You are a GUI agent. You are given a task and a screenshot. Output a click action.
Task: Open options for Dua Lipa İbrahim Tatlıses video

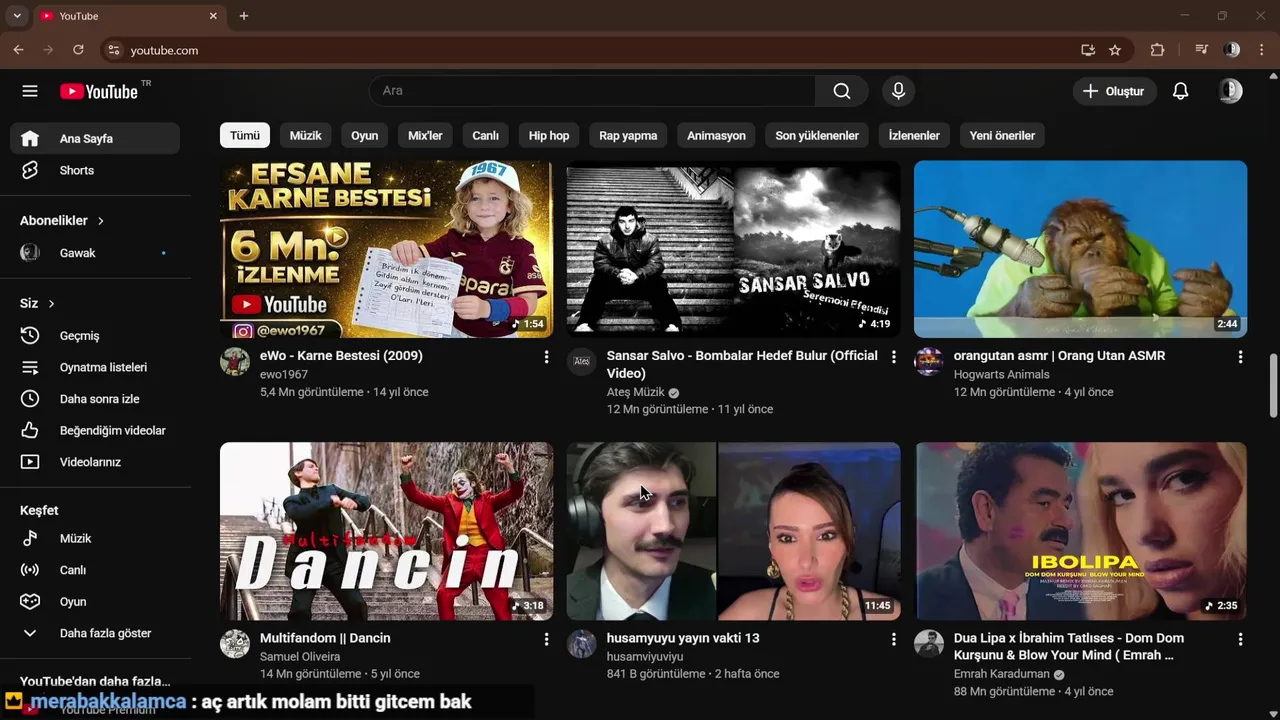click(x=1240, y=639)
